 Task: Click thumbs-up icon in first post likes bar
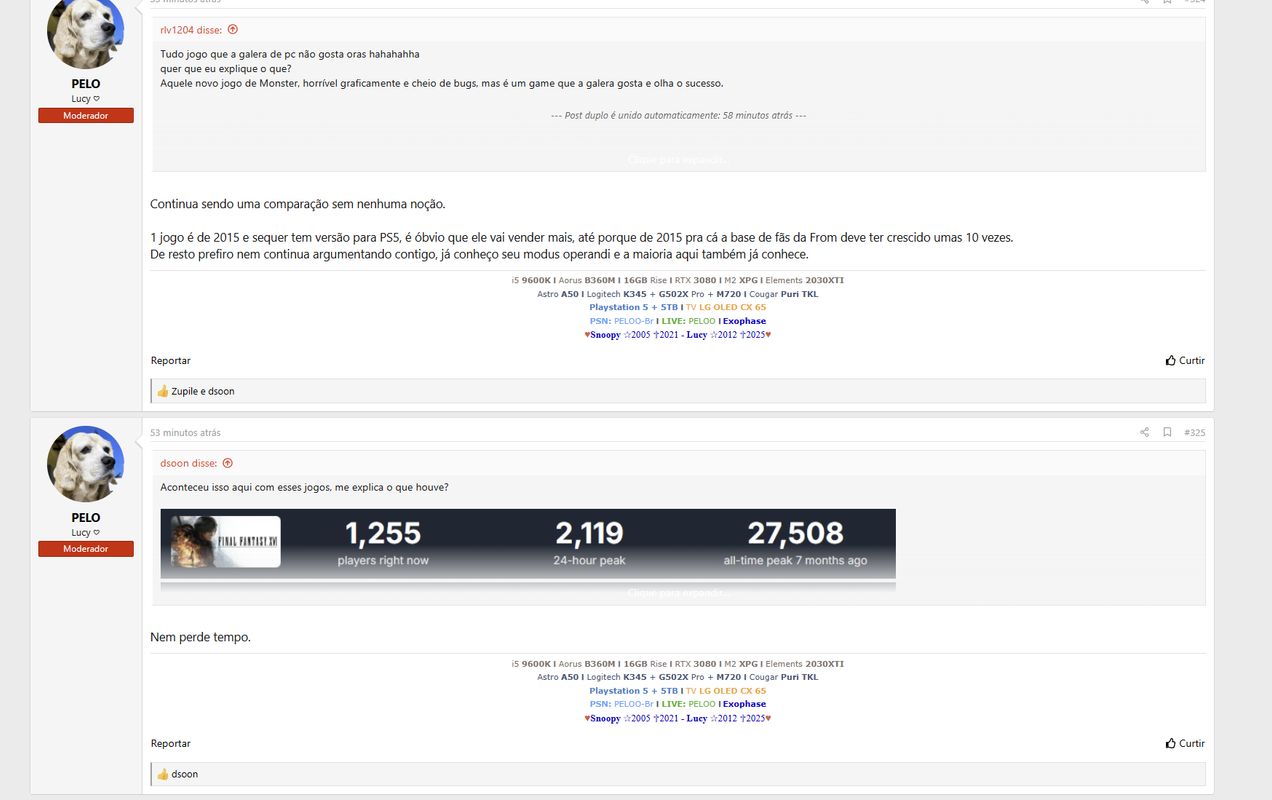tap(162, 391)
